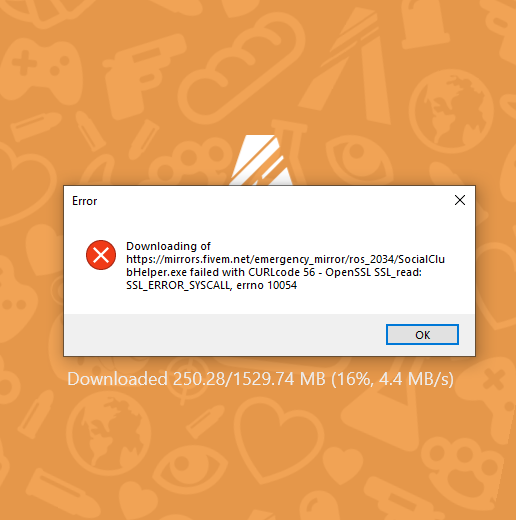This screenshot has height=520, width=516.
Task: Click the globe icon below the download text
Action: 108,434
